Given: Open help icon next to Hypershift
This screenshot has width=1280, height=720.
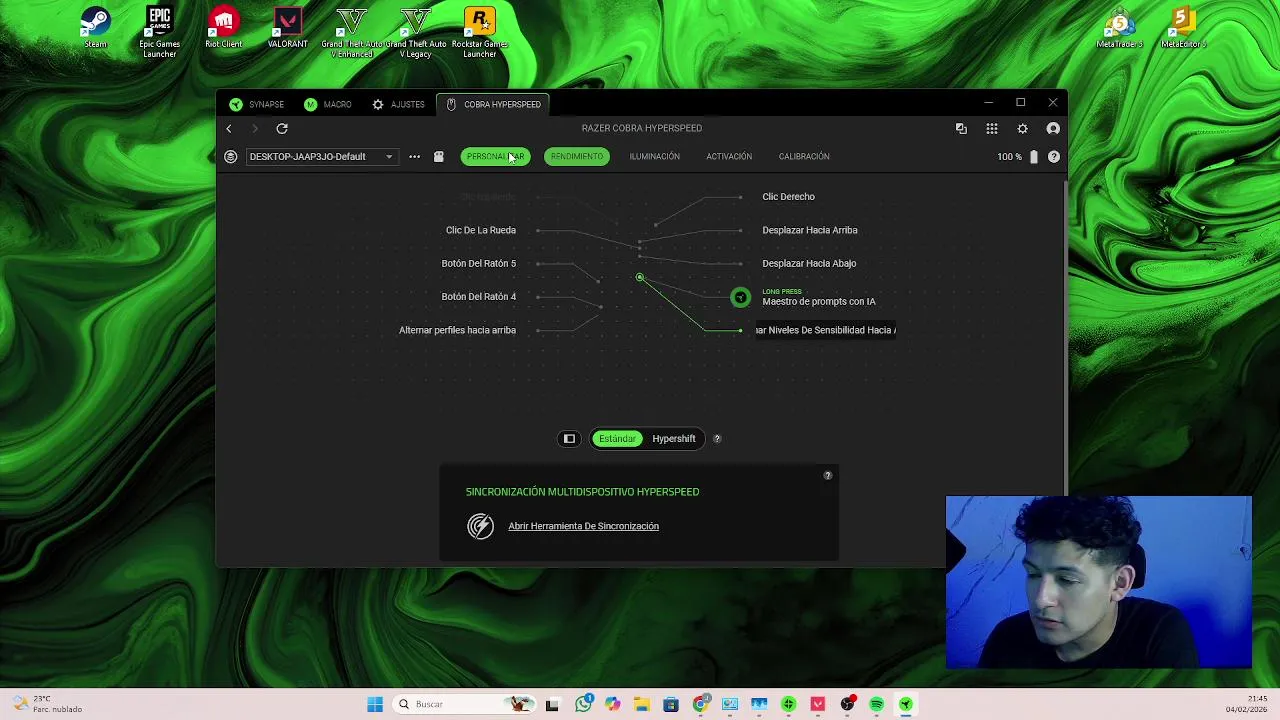Looking at the screenshot, I should pos(717,438).
